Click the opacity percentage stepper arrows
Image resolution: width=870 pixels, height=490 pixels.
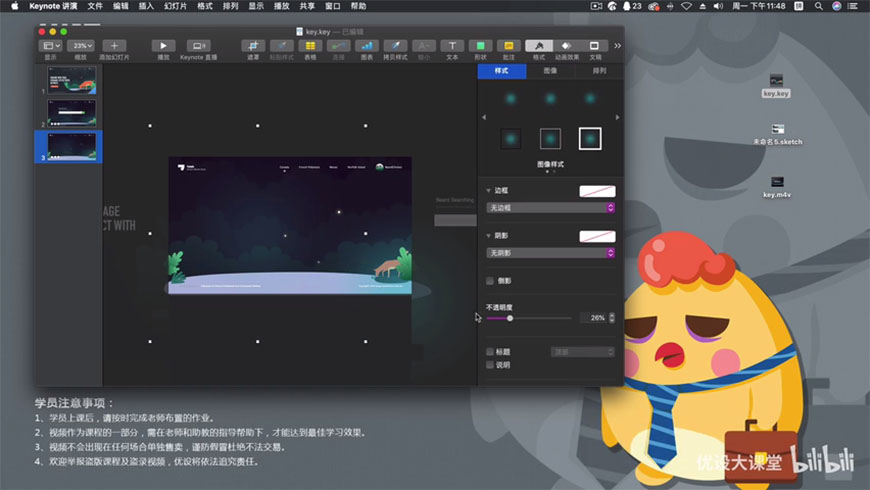tap(612, 318)
